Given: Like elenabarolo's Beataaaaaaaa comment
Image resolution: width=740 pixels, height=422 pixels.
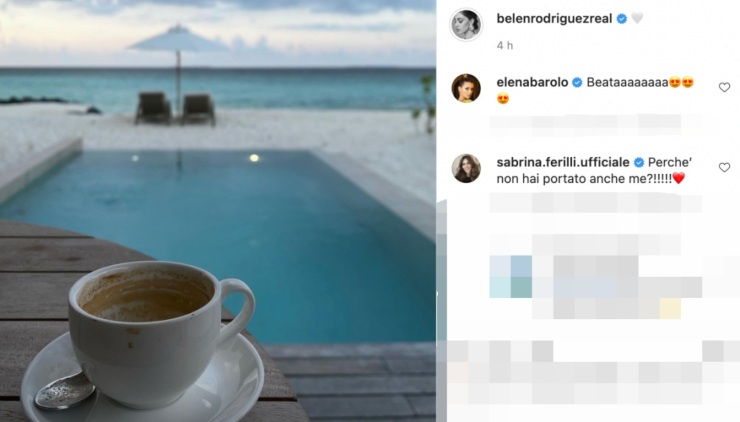Looking at the screenshot, I should click(724, 87).
